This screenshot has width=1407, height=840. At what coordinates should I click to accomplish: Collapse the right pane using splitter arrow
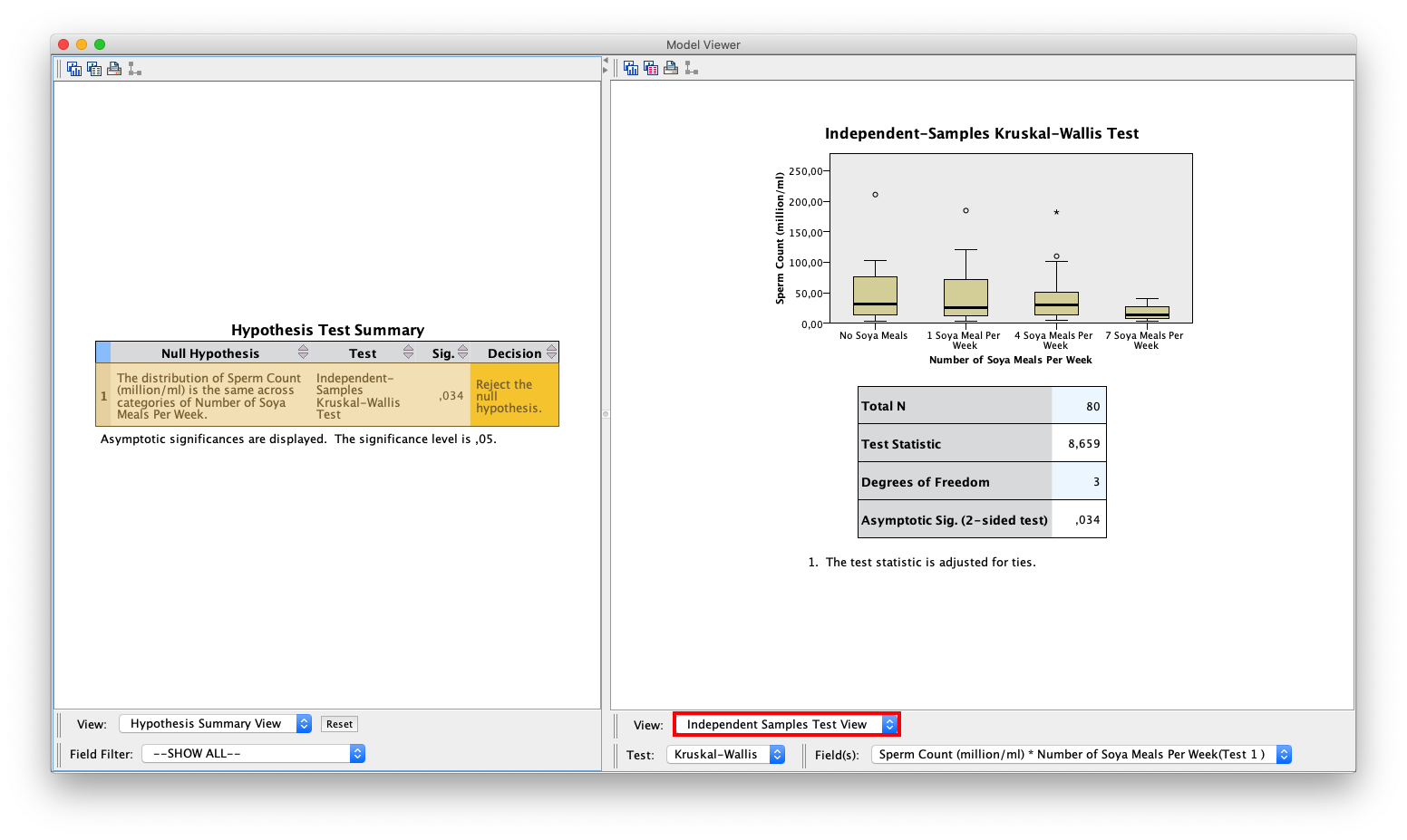pyautogui.click(x=606, y=70)
